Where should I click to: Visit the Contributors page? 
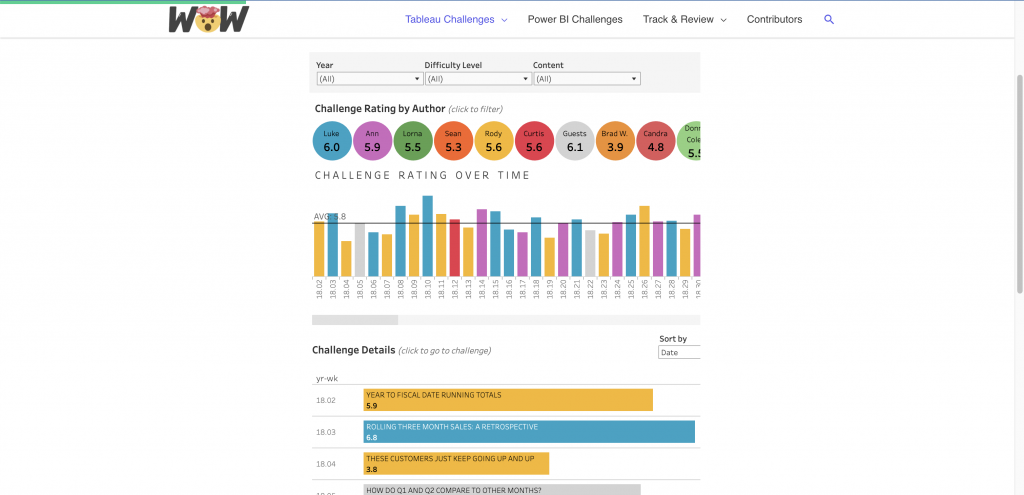point(774,19)
